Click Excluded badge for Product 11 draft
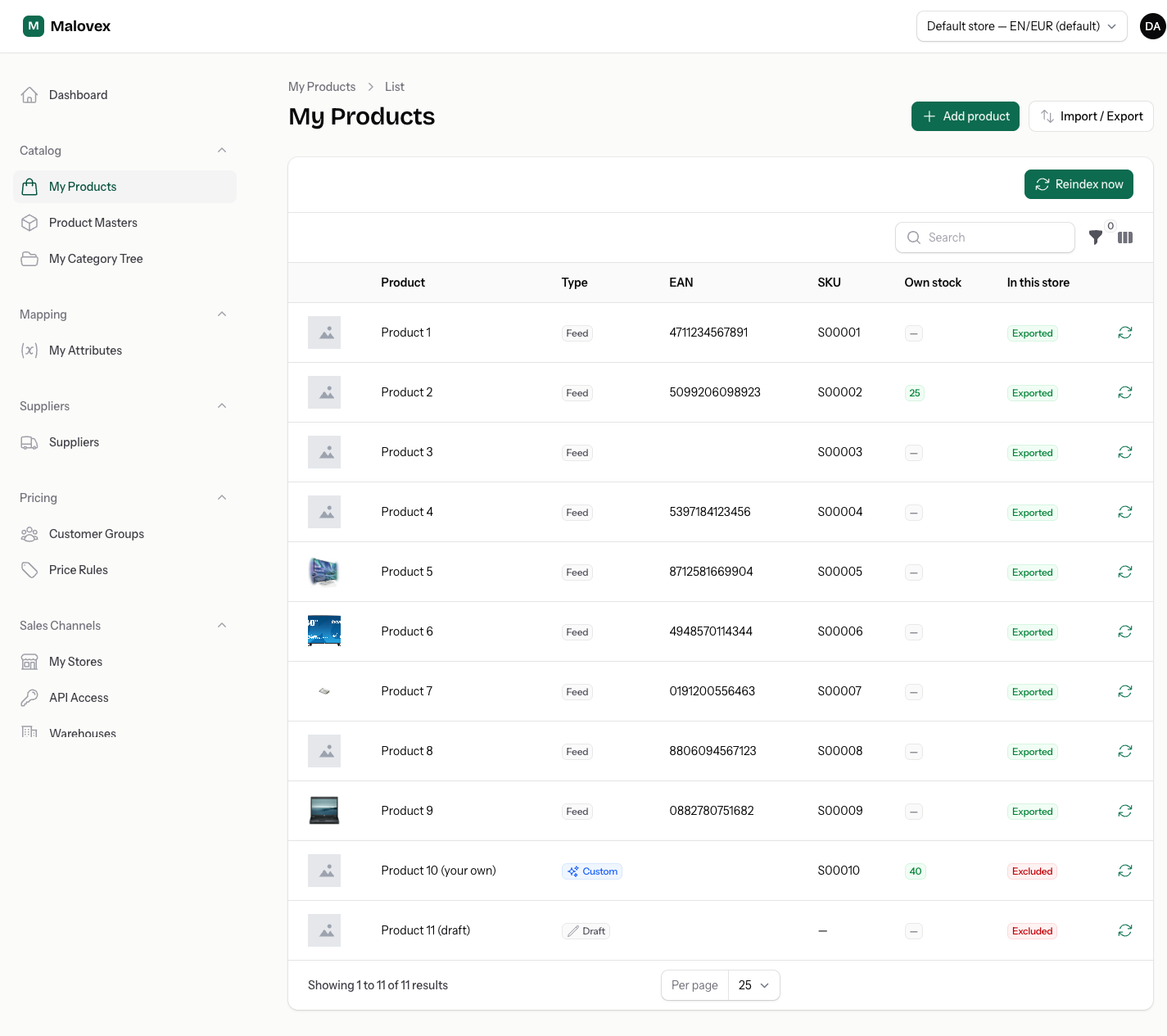The width and height of the screenshot is (1167, 1036). coord(1032,931)
